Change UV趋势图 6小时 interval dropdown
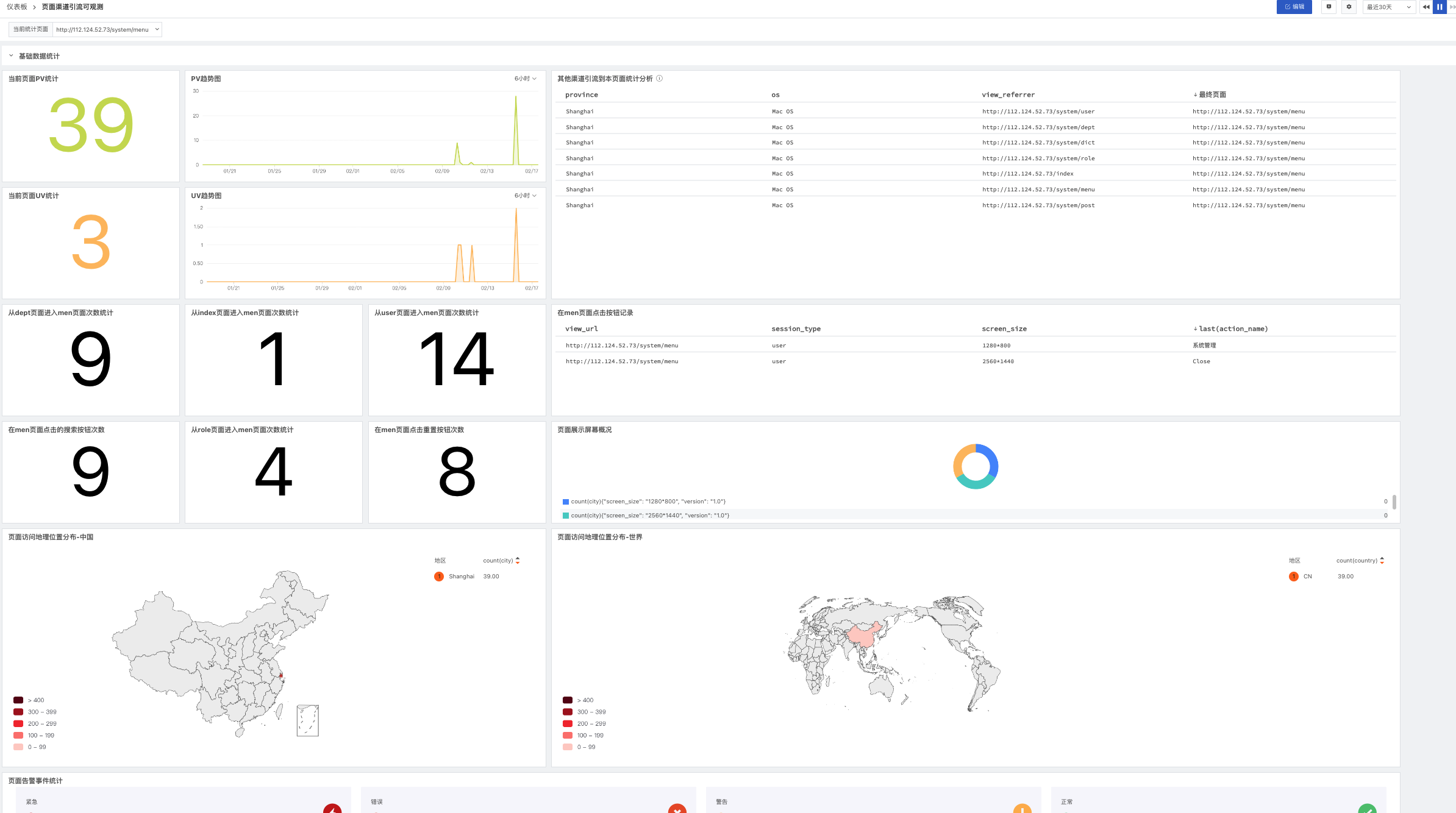This screenshot has height=813, width=1456. click(x=525, y=196)
